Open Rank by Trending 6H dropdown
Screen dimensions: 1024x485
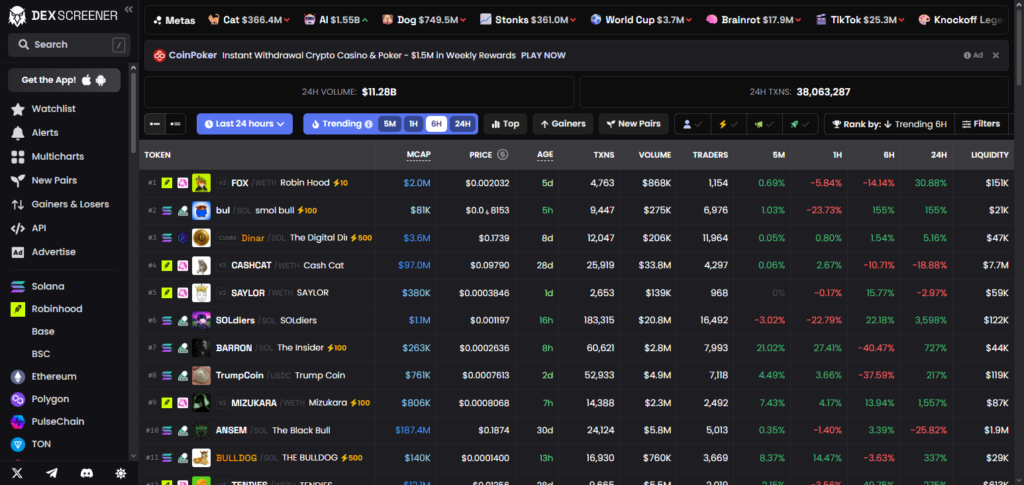889,124
